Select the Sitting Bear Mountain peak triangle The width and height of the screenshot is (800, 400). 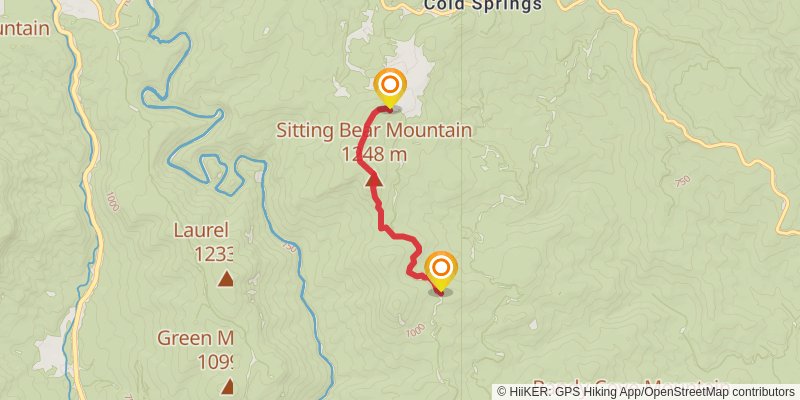tap(374, 180)
